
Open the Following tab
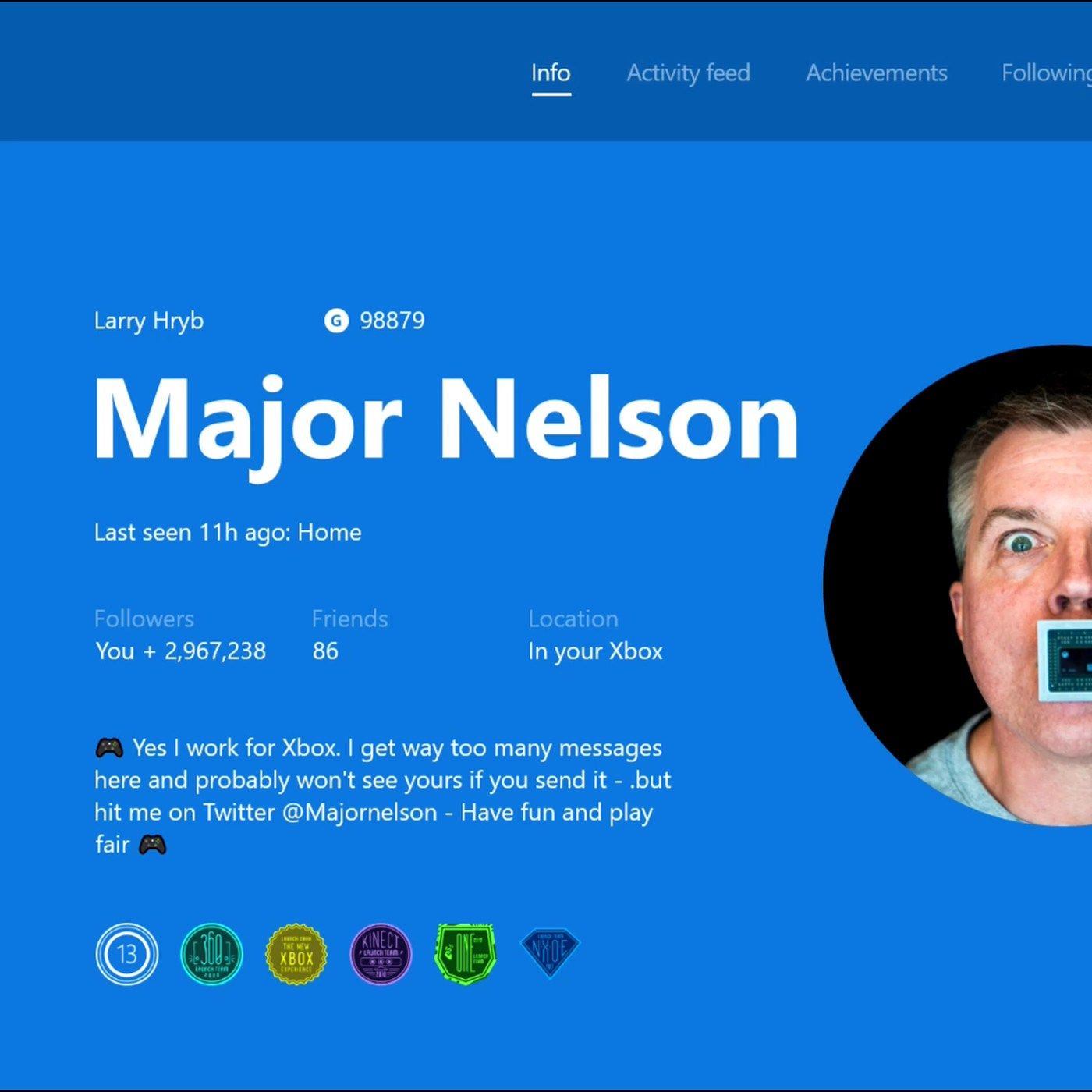1046,73
